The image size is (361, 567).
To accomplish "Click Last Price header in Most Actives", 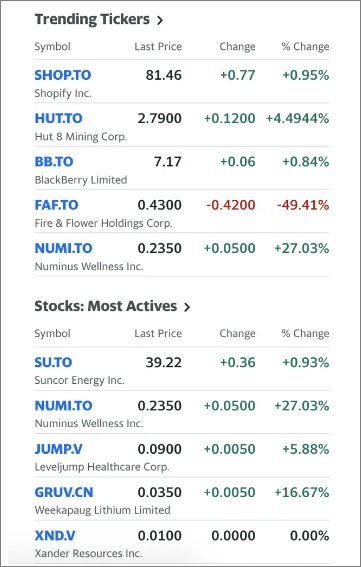I will coord(158,333).
